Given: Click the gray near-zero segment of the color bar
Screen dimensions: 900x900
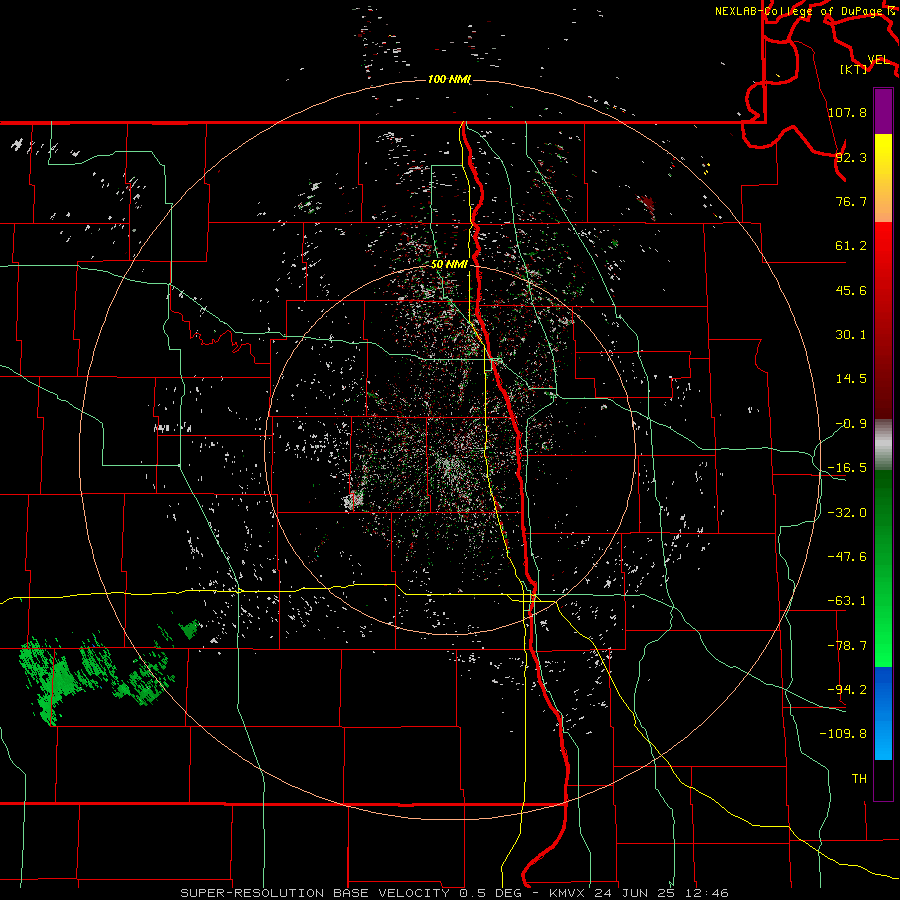Looking at the screenshot, I should pos(883,445).
